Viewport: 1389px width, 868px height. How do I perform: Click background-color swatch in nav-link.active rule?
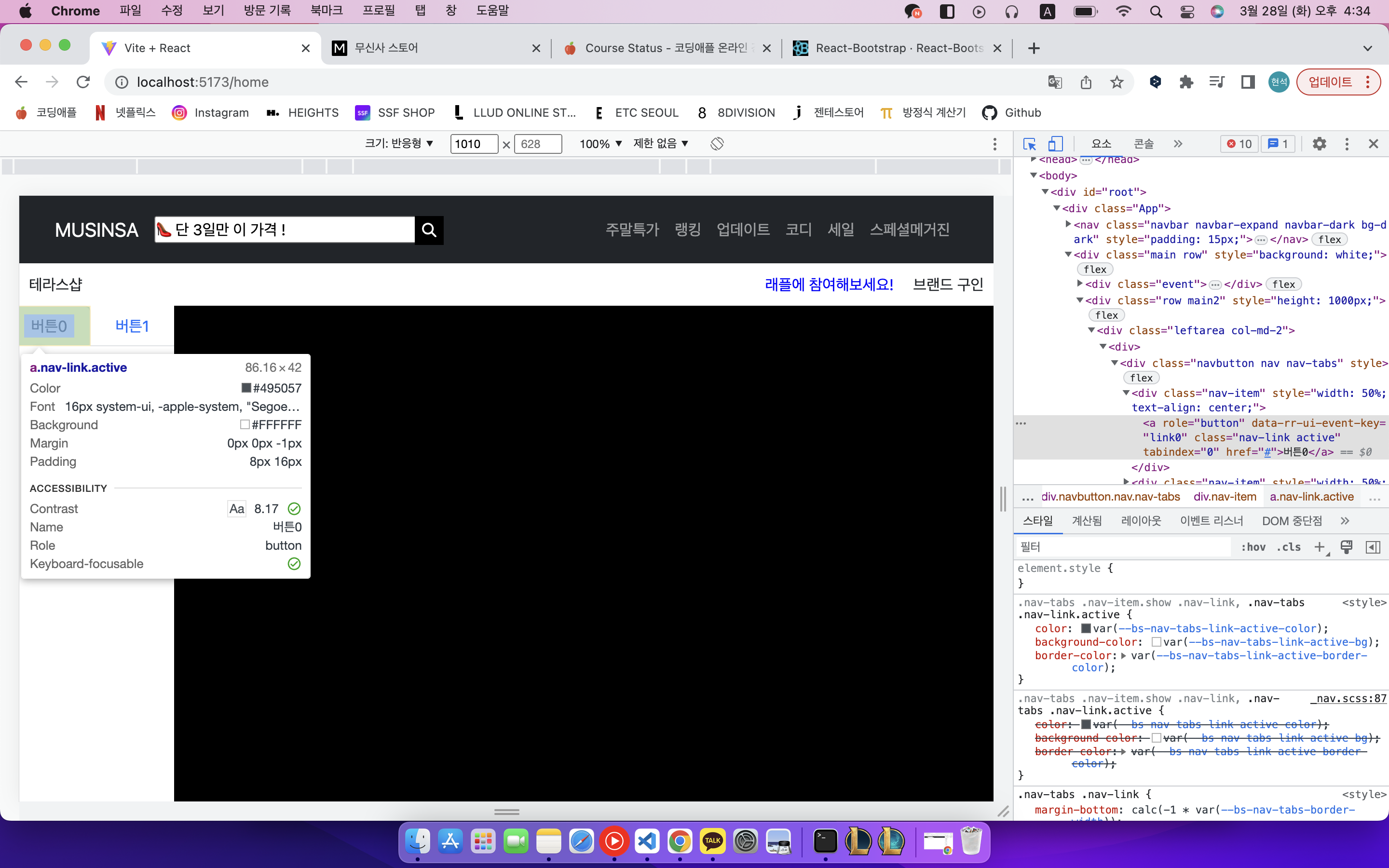(x=1156, y=642)
